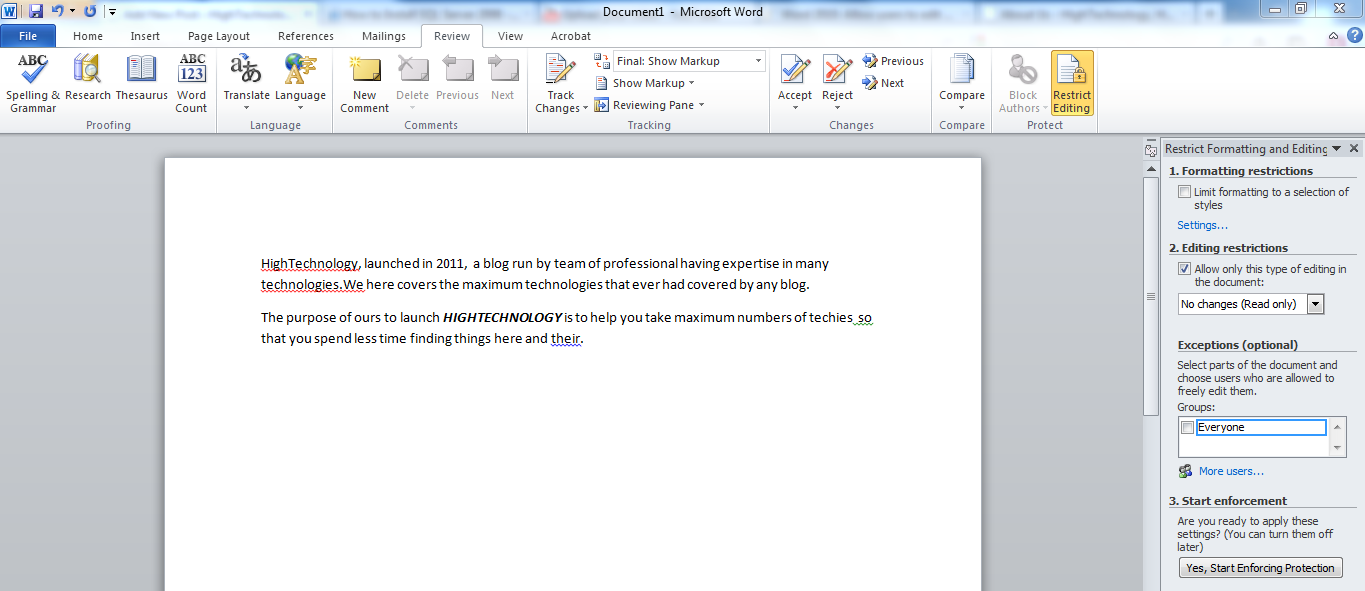Jump to Next change
Screen dimensions: 1365x591
(883, 83)
